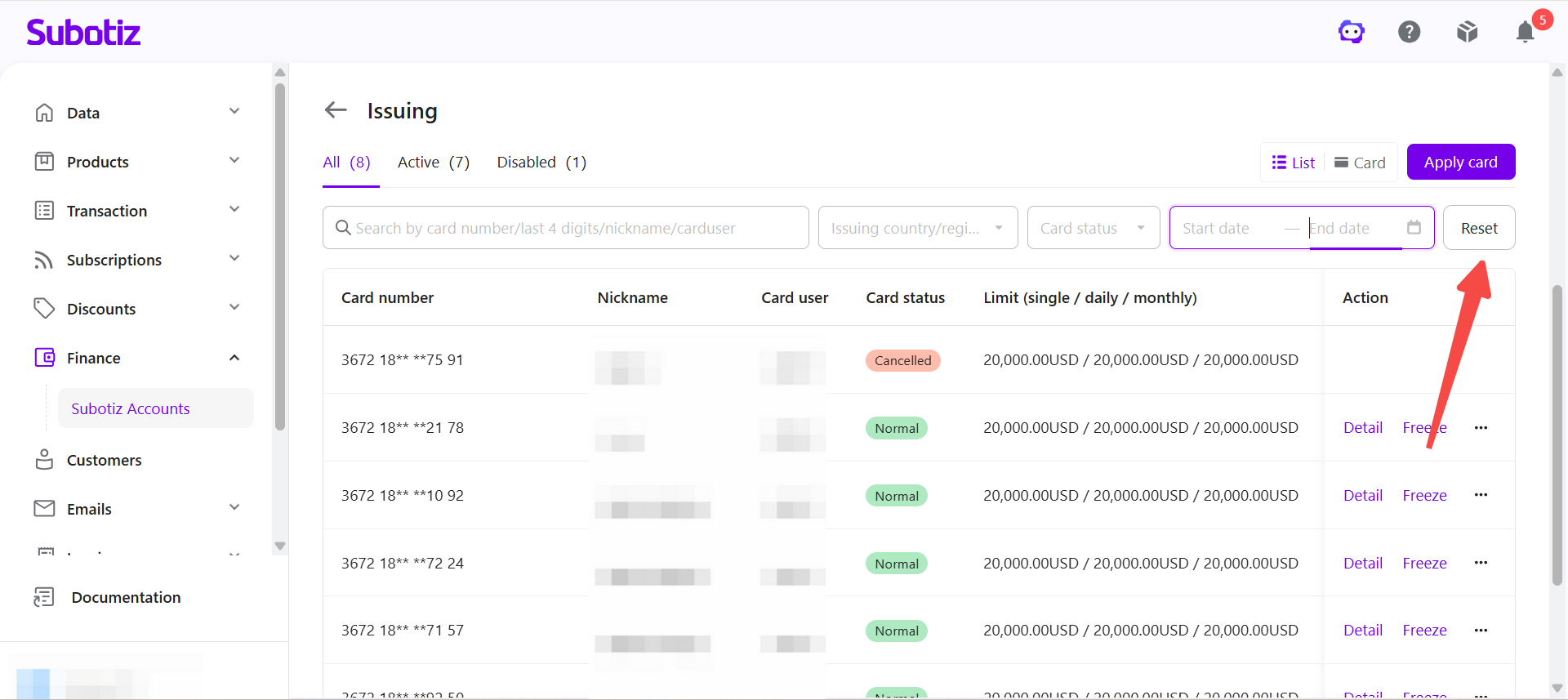Click the Data home icon in sidebar
This screenshot has width=1568, height=700.
(44, 113)
